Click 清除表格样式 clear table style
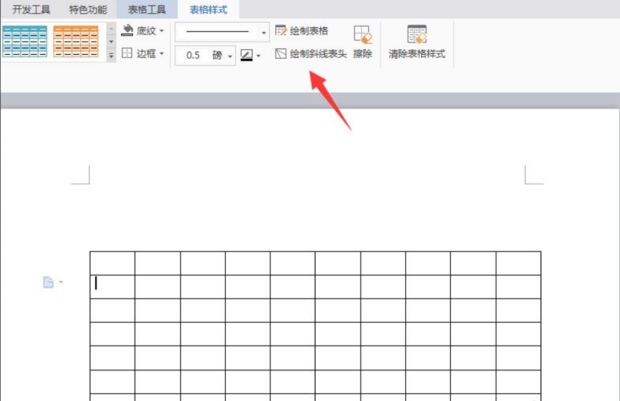The image size is (620, 401). (417, 42)
